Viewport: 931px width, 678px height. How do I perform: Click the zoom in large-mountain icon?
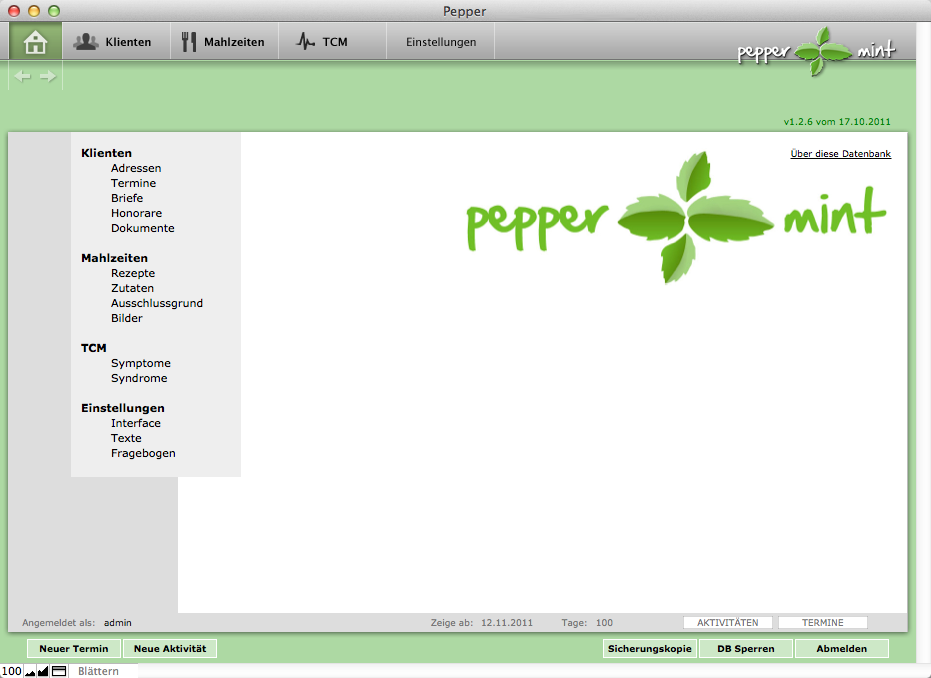(x=43, y=671)
